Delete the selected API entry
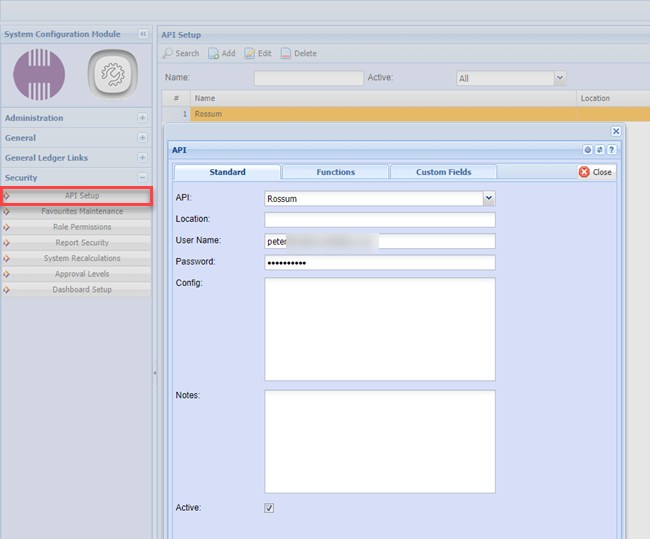Image resolution: width=650 pixels, height=539 pixels. (299, 53)
